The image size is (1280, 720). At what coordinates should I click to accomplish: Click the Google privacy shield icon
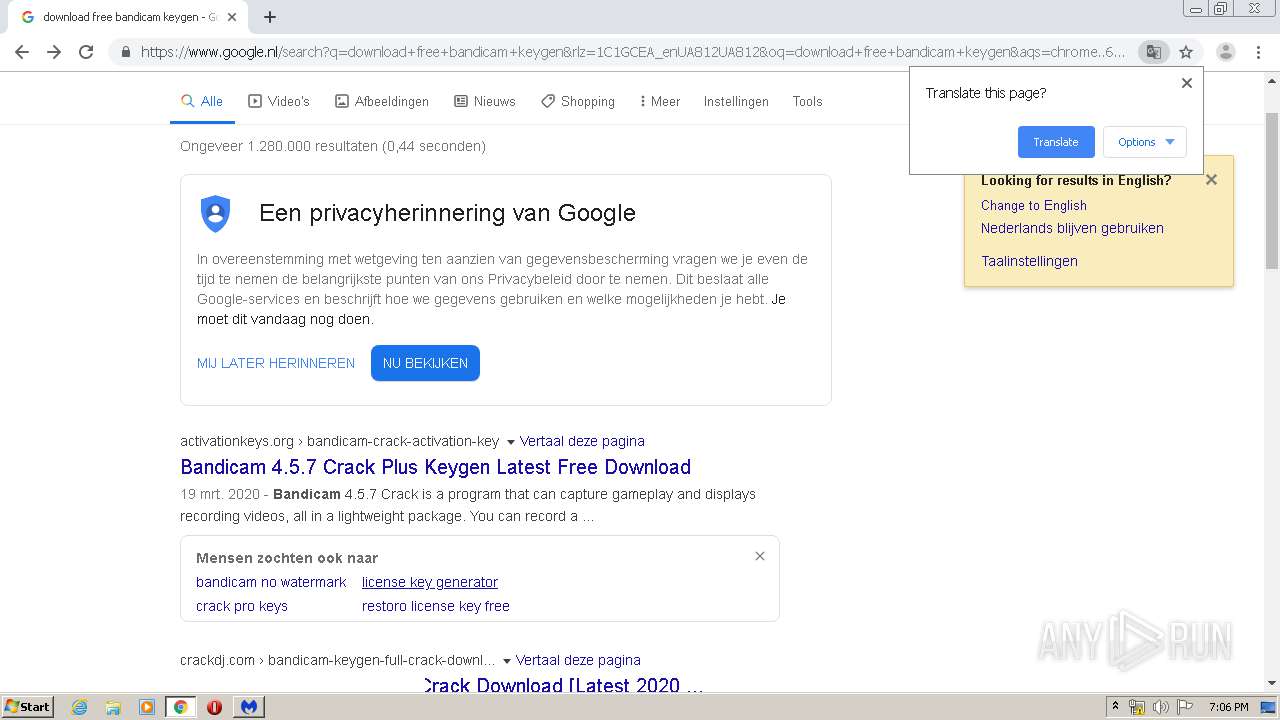click(215, 213)
